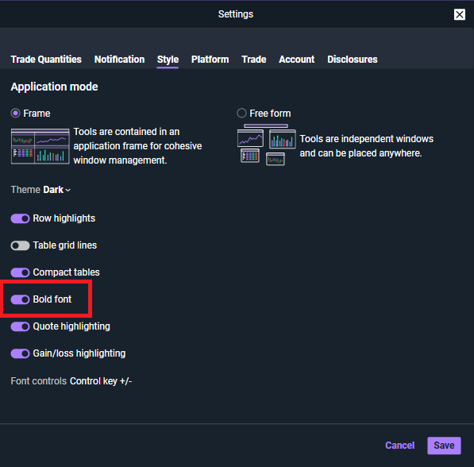Click the Cancel link

(x=400, y=446)
